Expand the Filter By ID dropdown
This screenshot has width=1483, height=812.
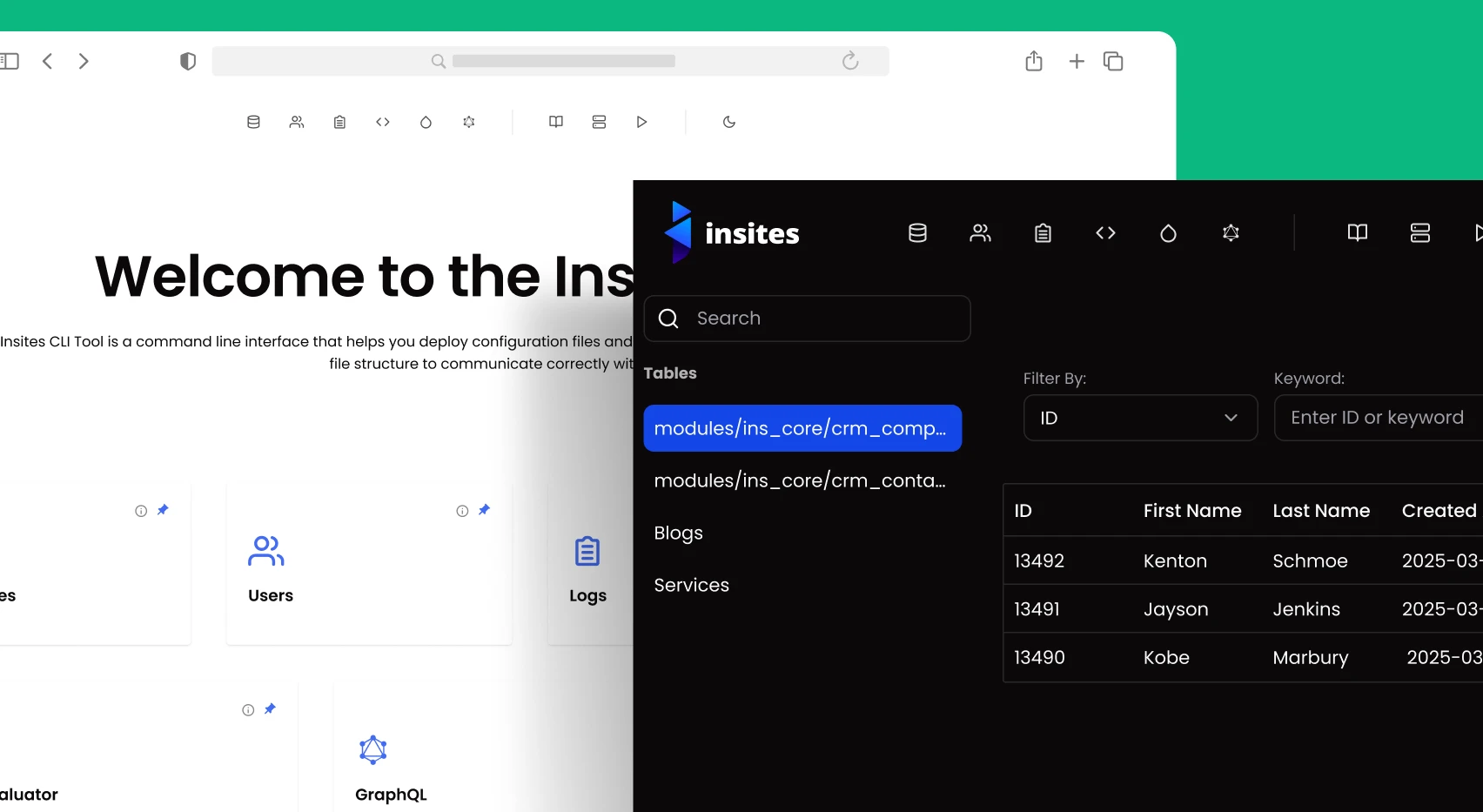click(x=1140, y=418)
